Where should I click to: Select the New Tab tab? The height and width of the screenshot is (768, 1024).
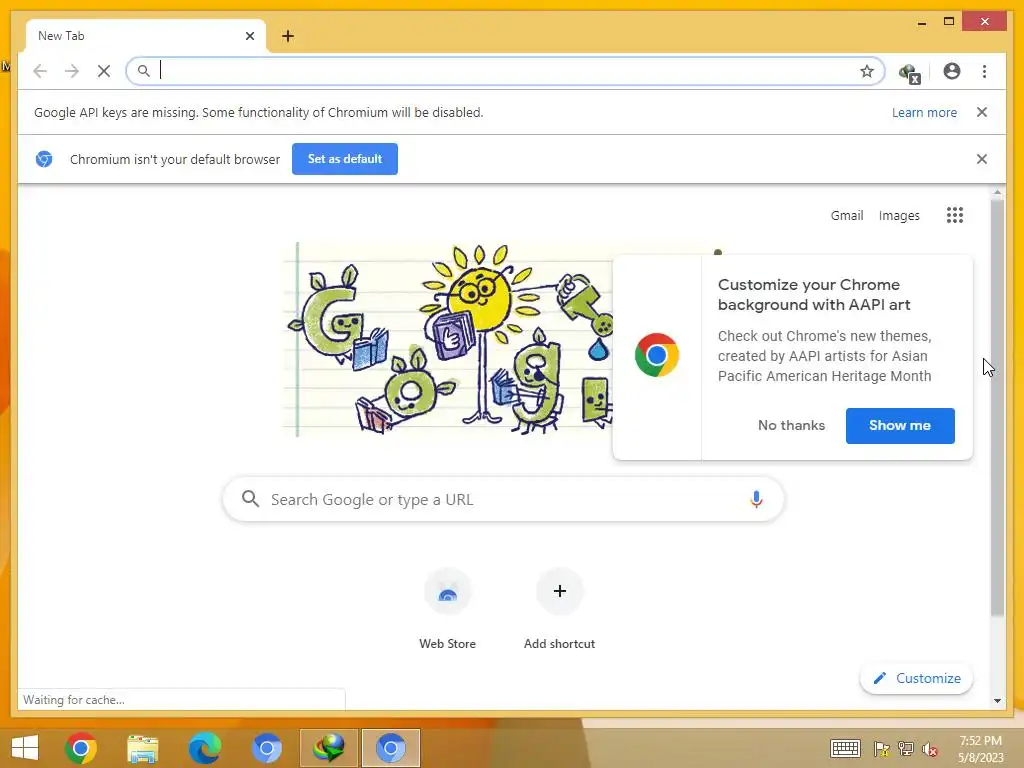pos(146,36)
